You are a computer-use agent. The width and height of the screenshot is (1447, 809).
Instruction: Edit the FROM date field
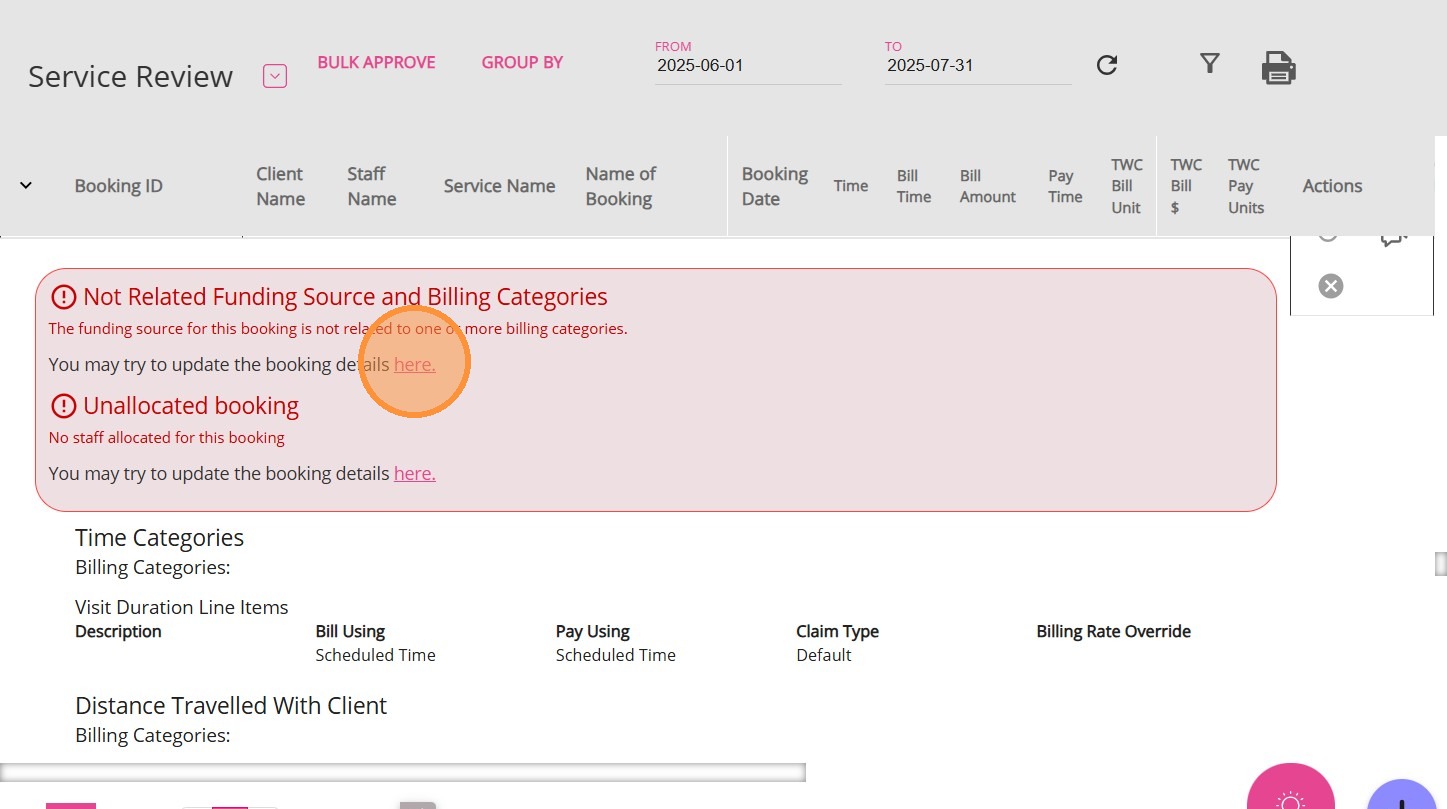click(747, 66)
